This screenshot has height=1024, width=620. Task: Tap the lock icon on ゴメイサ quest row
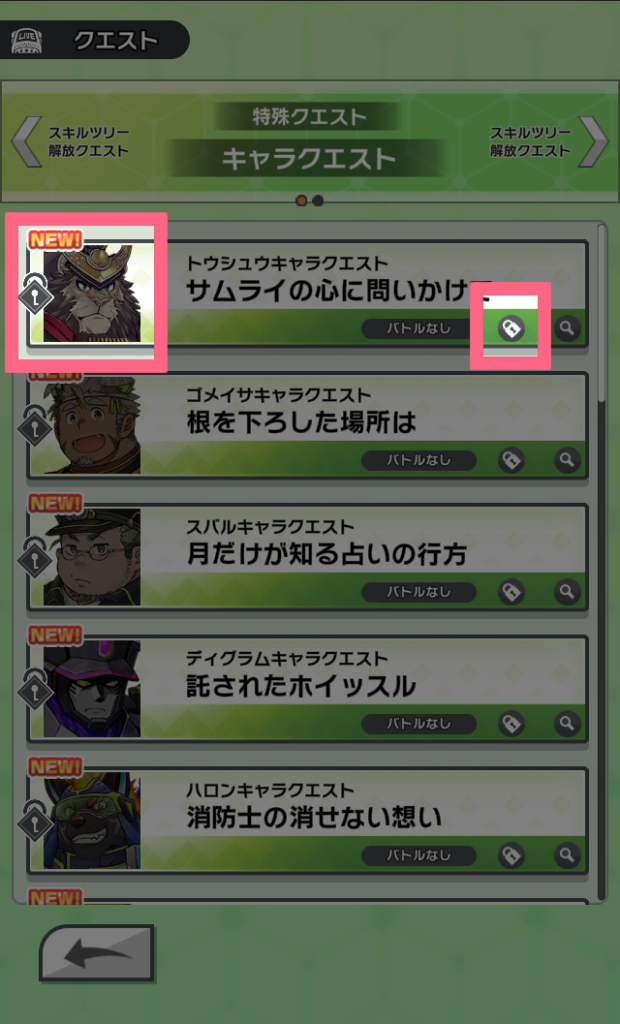(511, 460)
